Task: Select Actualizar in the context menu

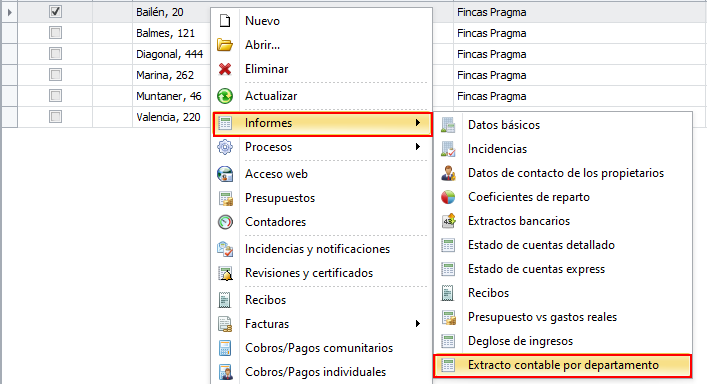Action: click(x=271, y=96)
